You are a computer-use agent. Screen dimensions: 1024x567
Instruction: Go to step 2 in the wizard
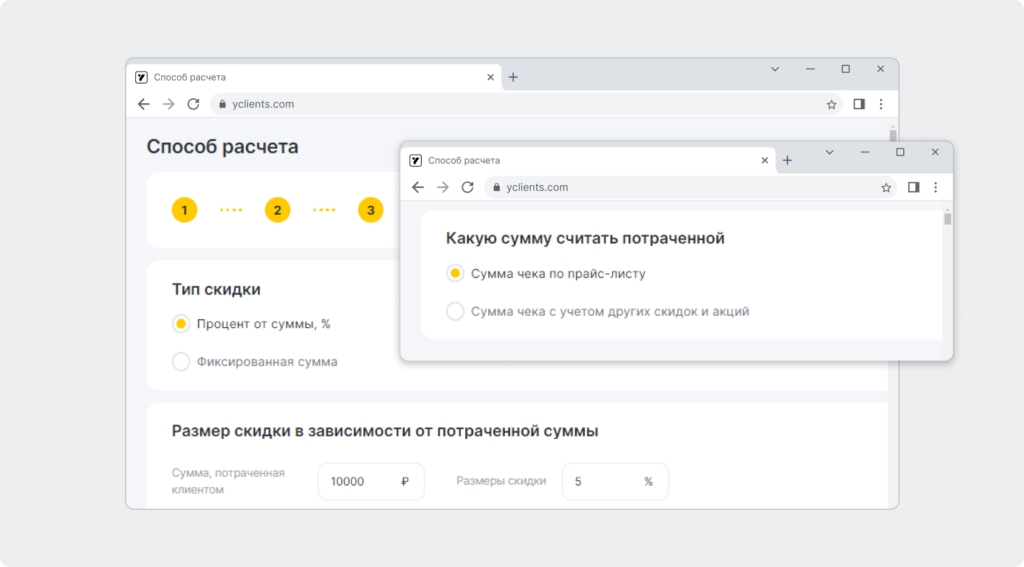tap(278, 210)
